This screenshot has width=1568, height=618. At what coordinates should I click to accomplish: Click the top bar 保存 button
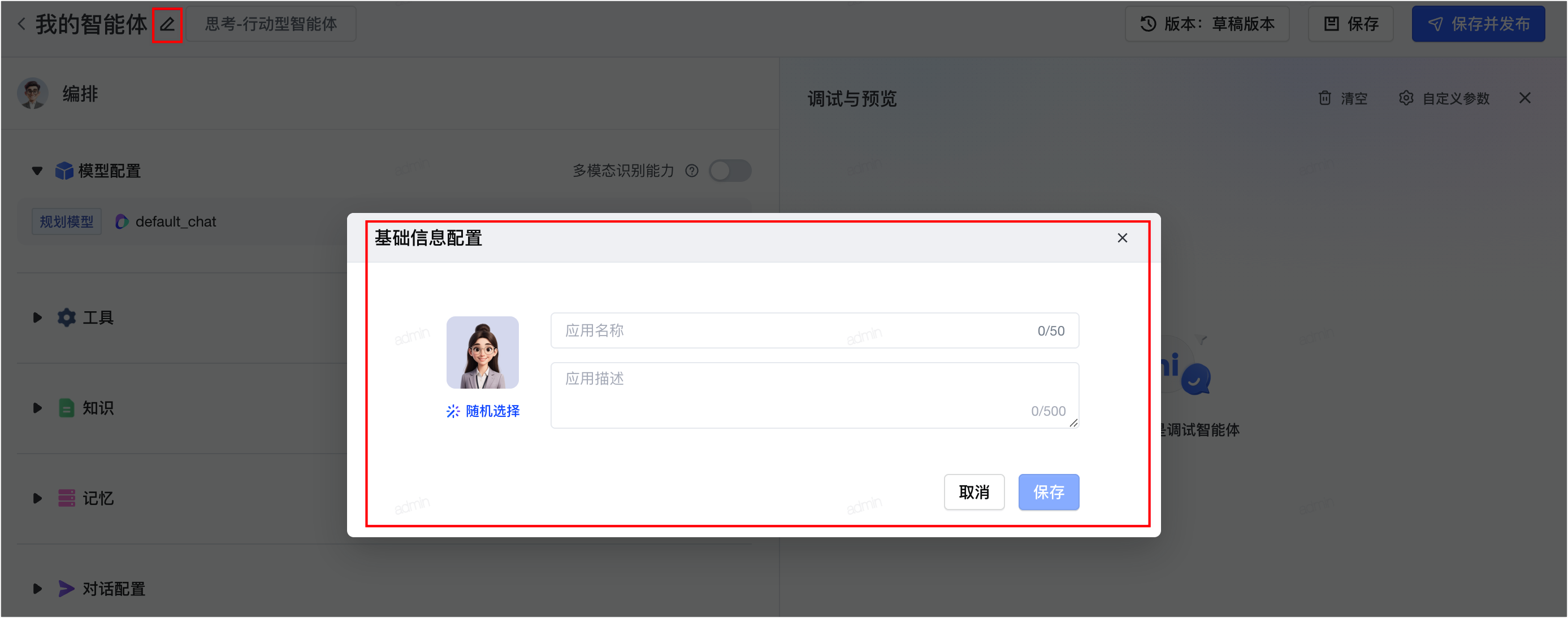click(1351, 24)
